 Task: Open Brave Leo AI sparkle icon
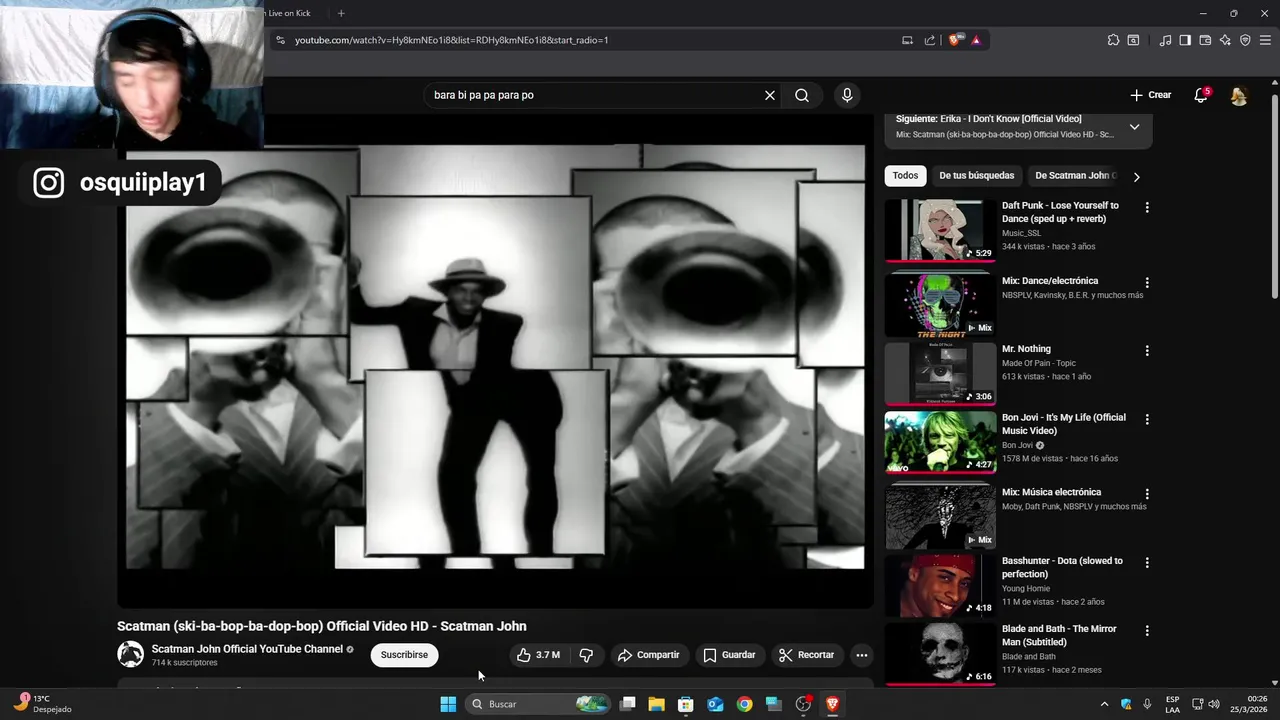point(1225,40)
